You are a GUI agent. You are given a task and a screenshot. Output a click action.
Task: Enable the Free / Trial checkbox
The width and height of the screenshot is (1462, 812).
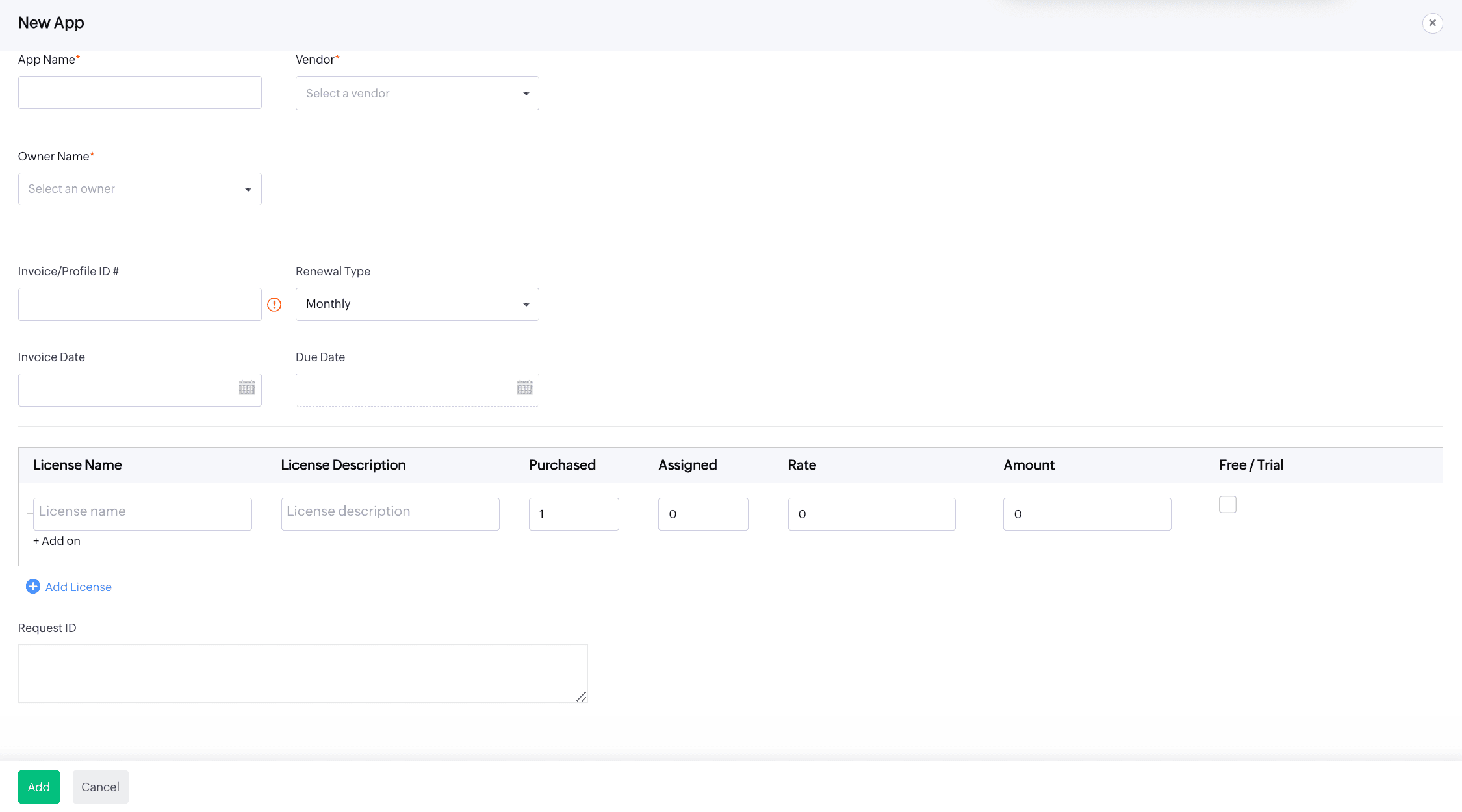tap(1227, 505)
